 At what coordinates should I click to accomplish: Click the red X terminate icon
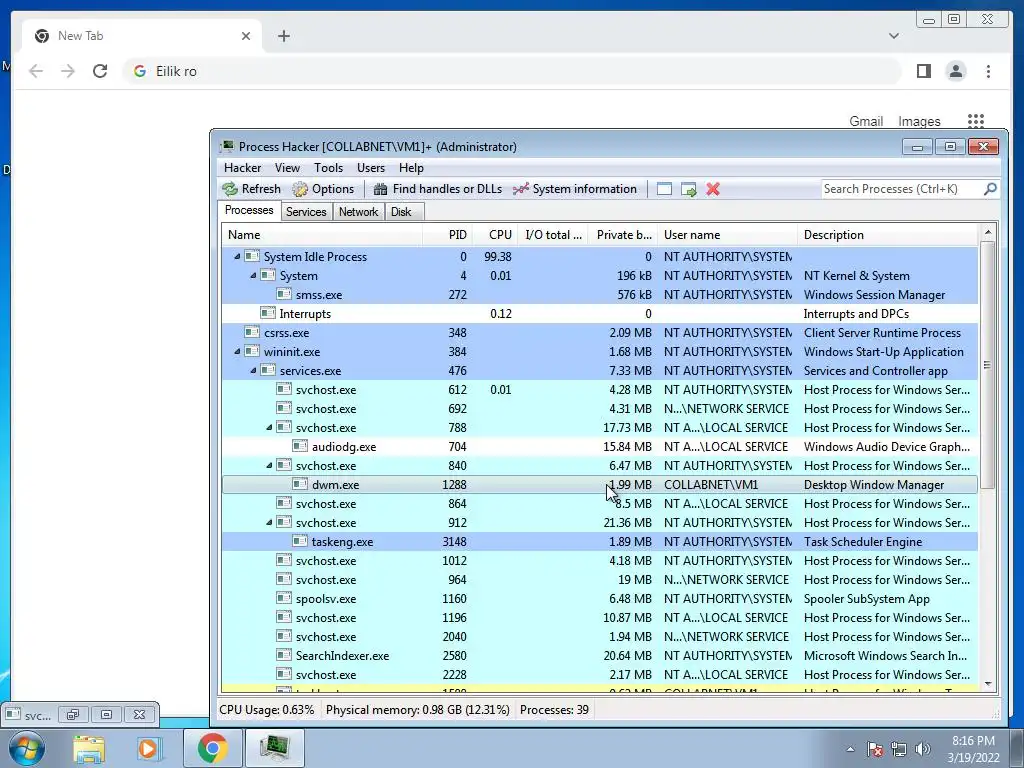713,189
